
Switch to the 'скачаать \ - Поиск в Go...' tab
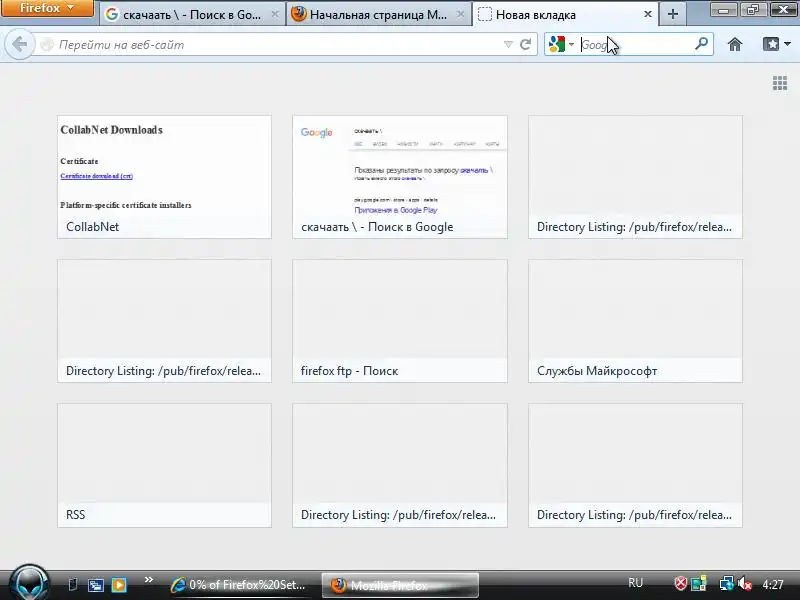pyautogui.click(x=192, y=15)
